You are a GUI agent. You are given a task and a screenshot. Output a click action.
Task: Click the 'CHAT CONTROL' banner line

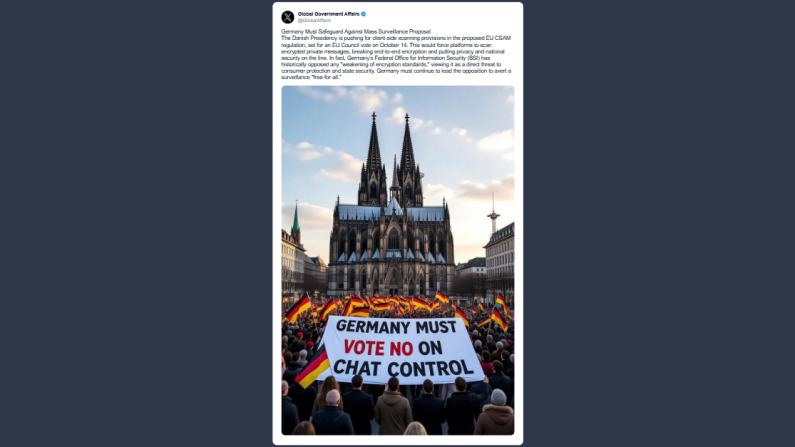tap(403, 367)
